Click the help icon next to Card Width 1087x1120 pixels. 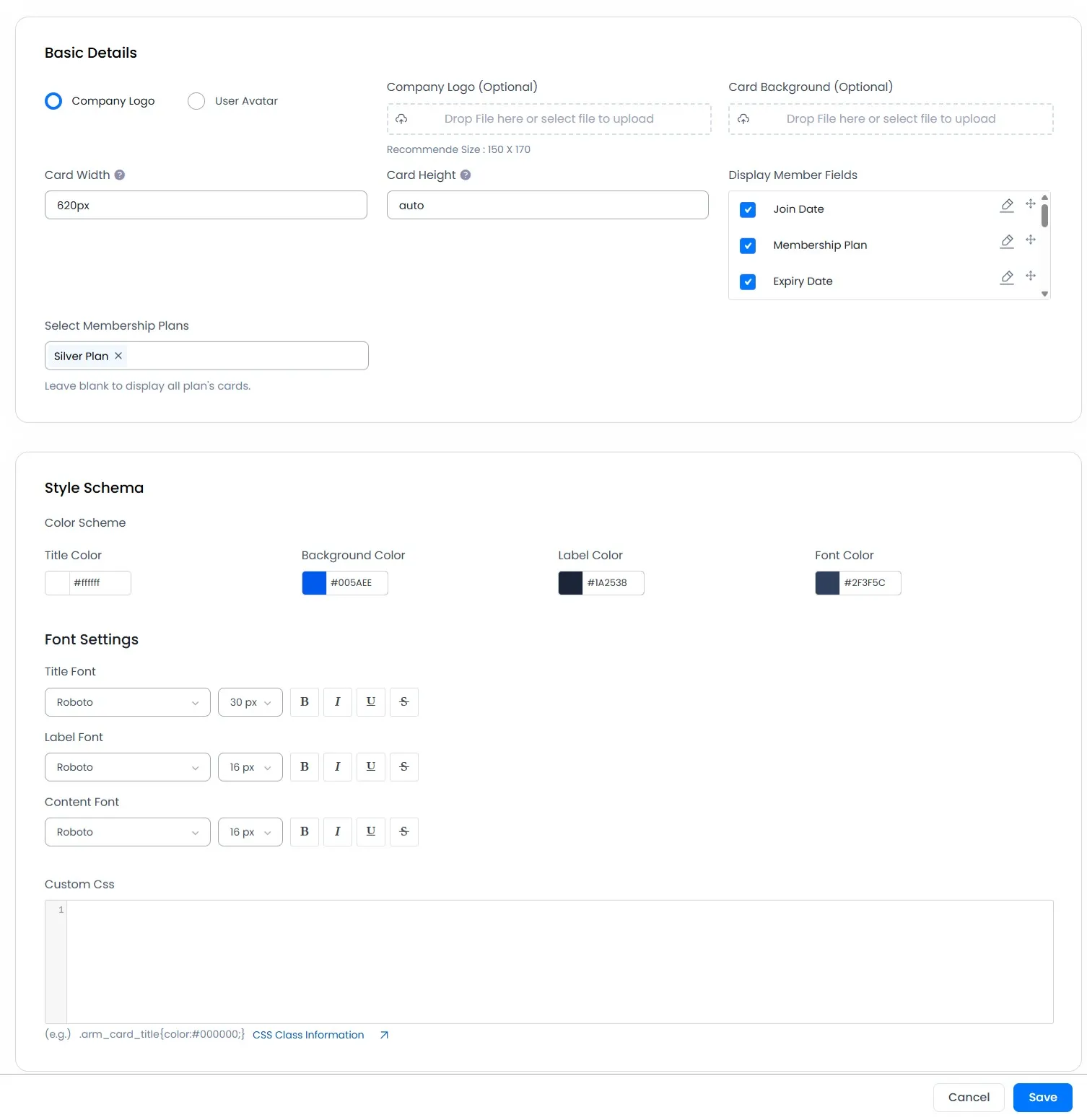pos(119,174)
